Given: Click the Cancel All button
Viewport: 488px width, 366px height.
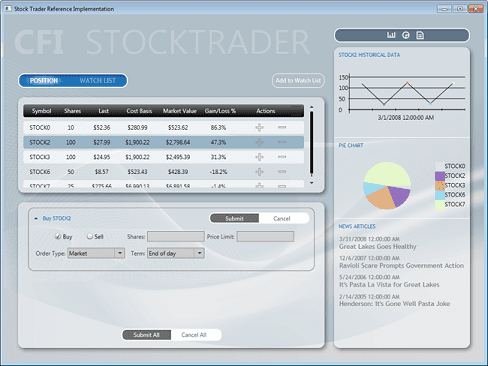Looking at the screenshot, I should coord(194,335).
